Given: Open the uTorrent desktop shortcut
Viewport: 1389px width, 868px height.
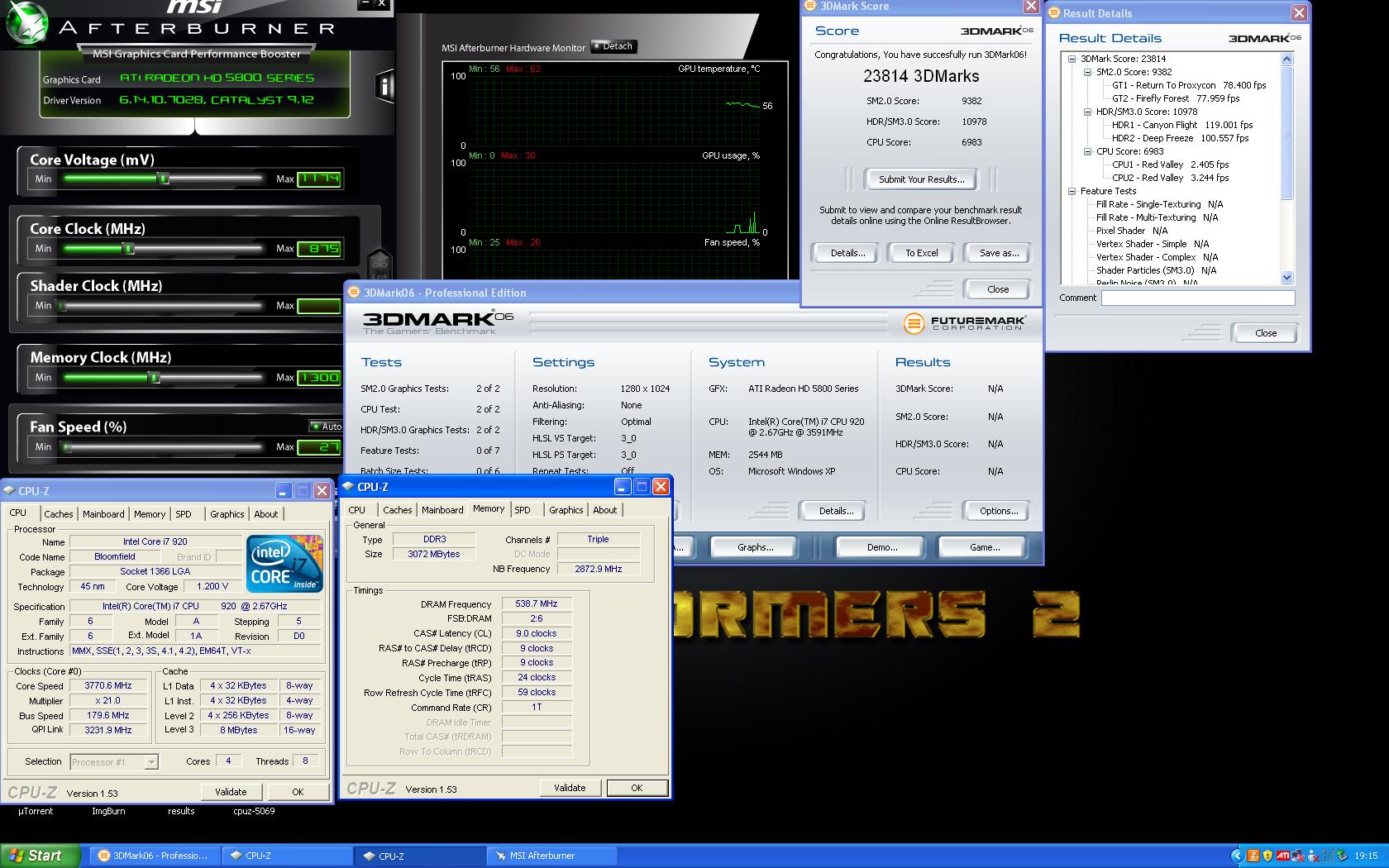Looking at the screenshot, I should coord(36,811).
